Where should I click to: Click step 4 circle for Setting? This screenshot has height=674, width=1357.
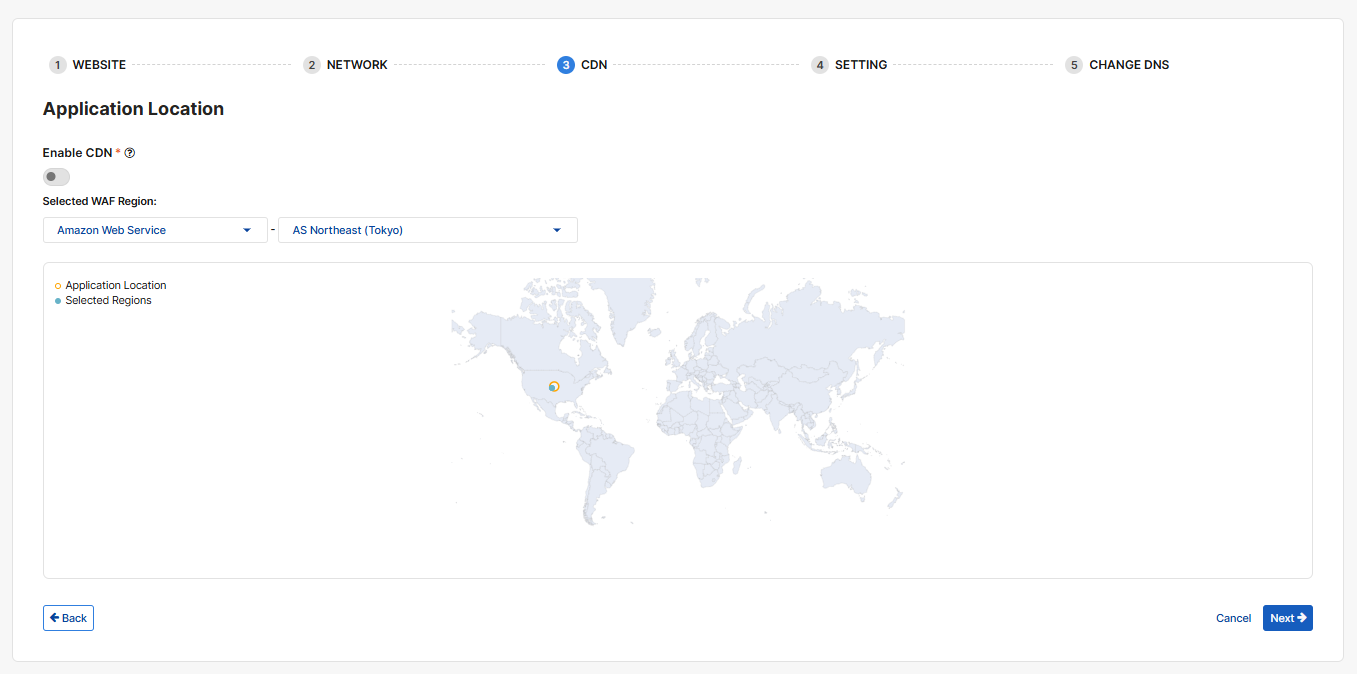(x=820, y=65)
